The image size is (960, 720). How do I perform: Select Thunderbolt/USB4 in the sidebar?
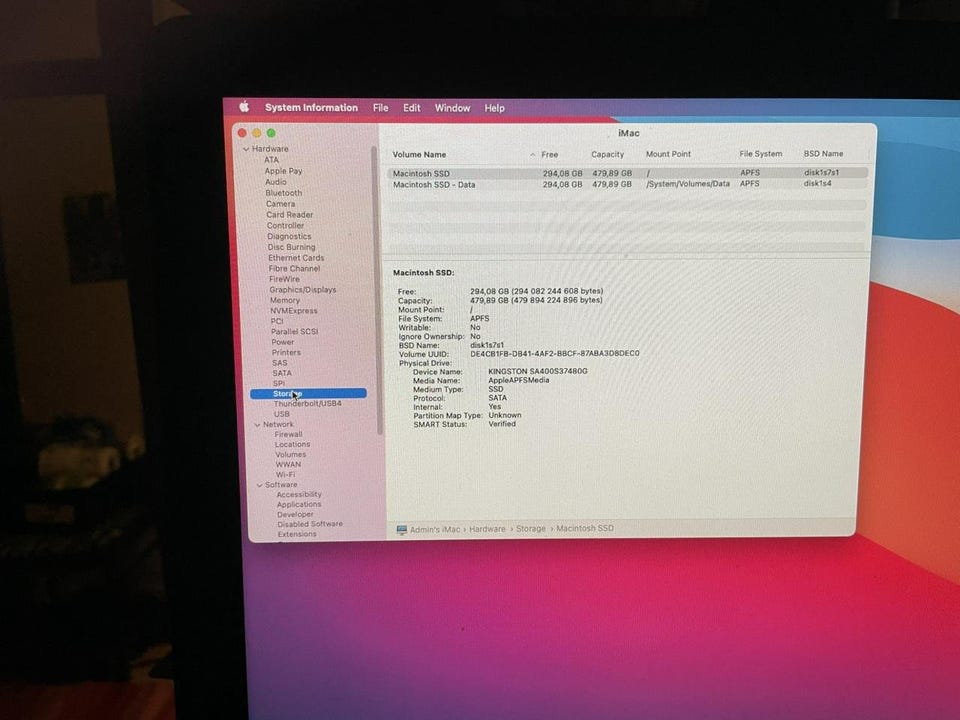point(307,403)
